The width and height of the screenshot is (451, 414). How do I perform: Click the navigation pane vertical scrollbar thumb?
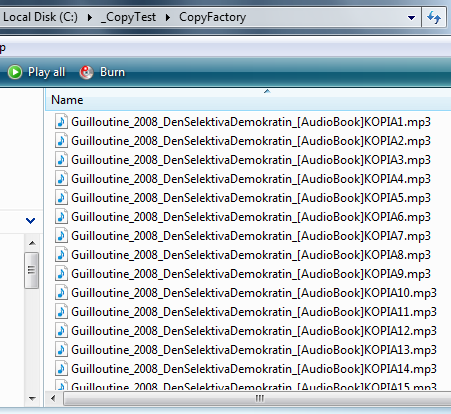pyautogui.click(x=32, y=270)
